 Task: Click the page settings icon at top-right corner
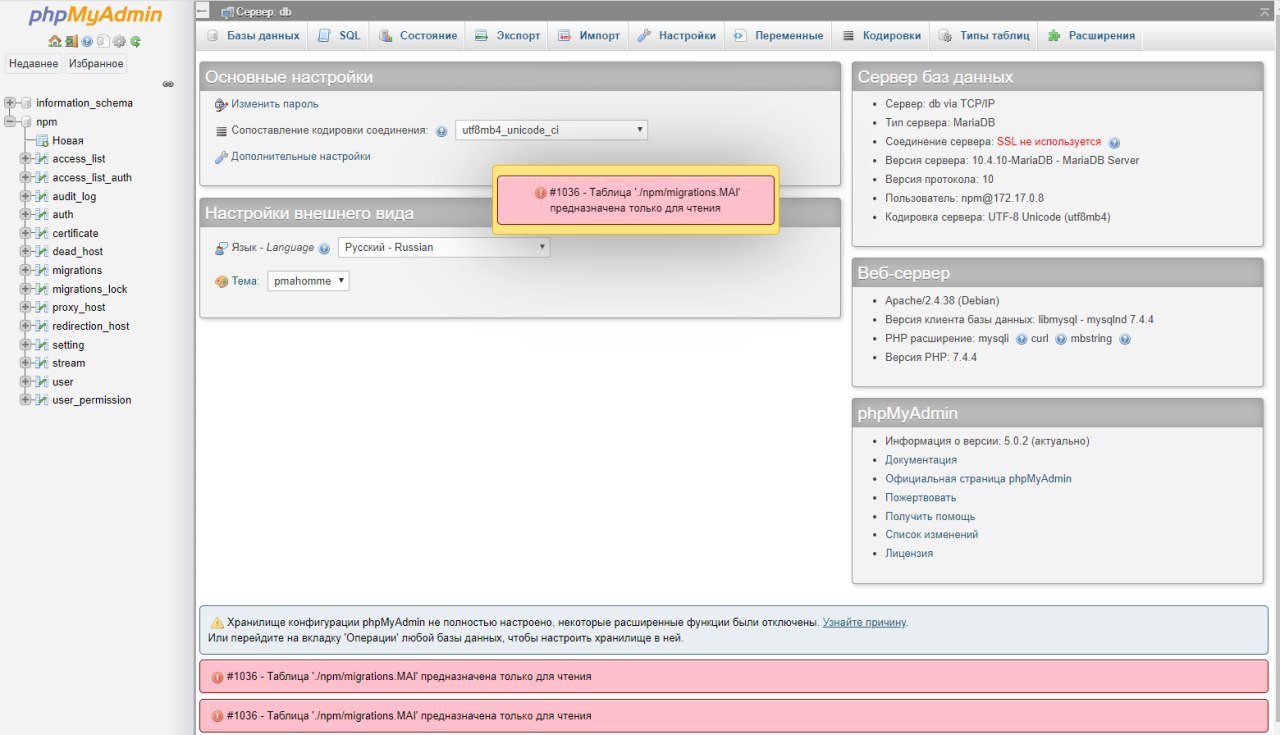[1265, 11]
